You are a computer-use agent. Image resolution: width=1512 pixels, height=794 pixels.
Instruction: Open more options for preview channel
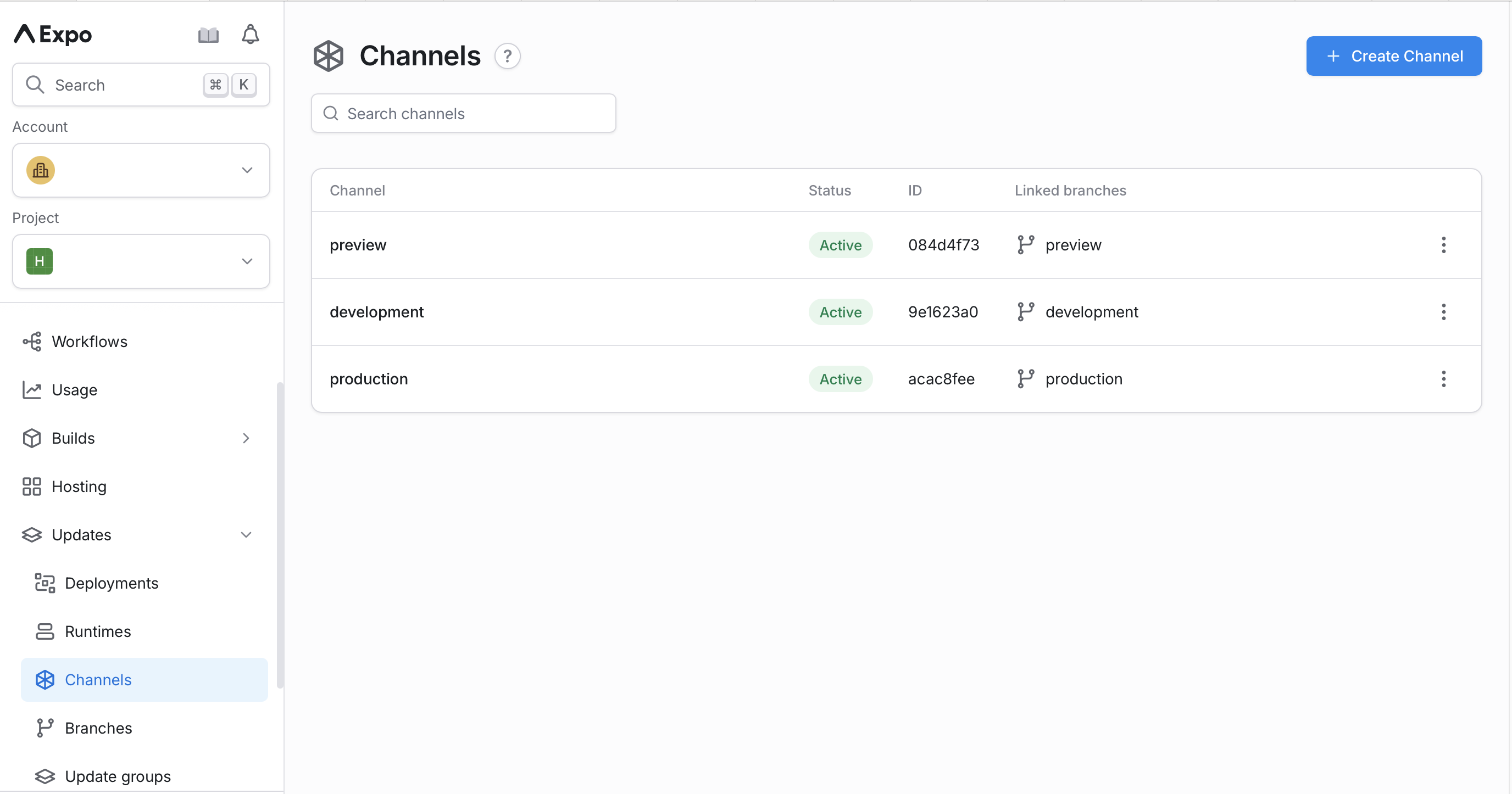click(x=1443, y=245)
